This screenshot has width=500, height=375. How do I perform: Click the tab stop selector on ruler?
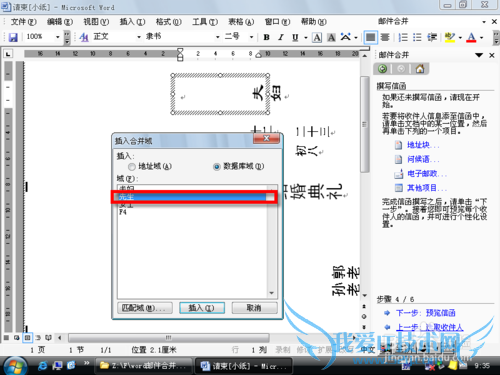click(8, 53)
